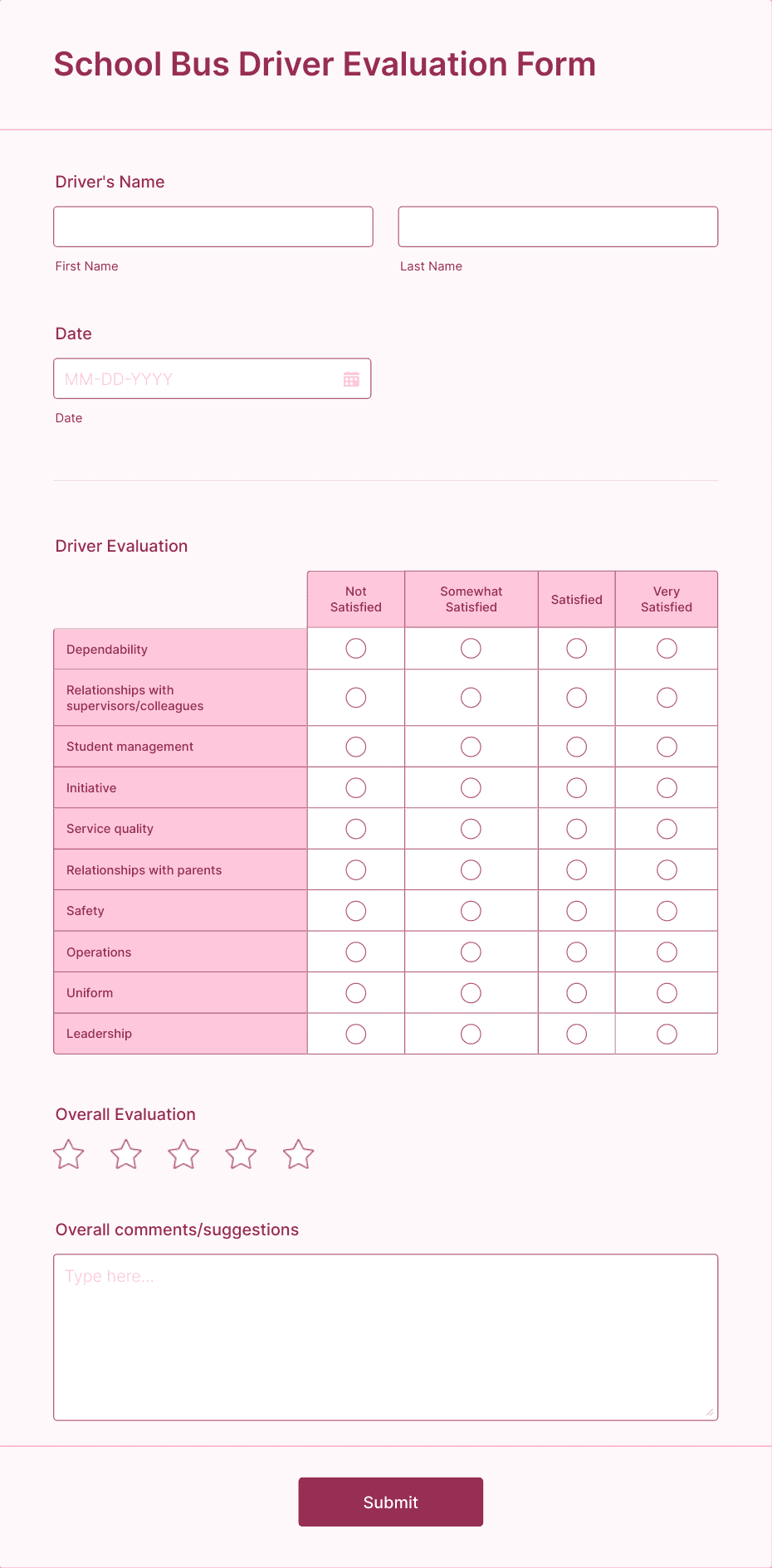Give five stars in Overall Evaluation

[298, 1154]
